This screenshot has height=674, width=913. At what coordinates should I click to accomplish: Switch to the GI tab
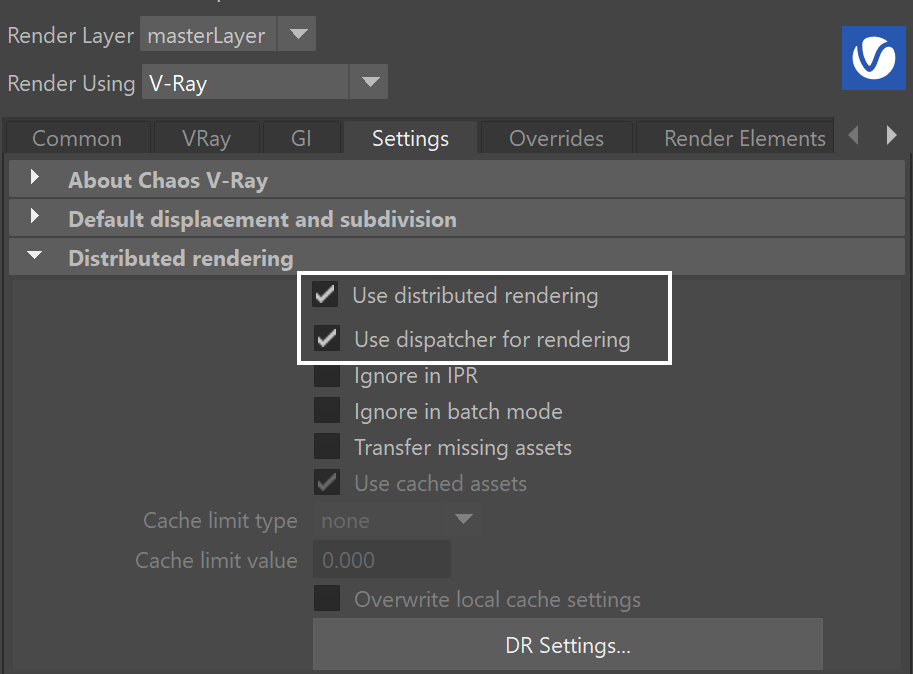click(x=301, y=139)
